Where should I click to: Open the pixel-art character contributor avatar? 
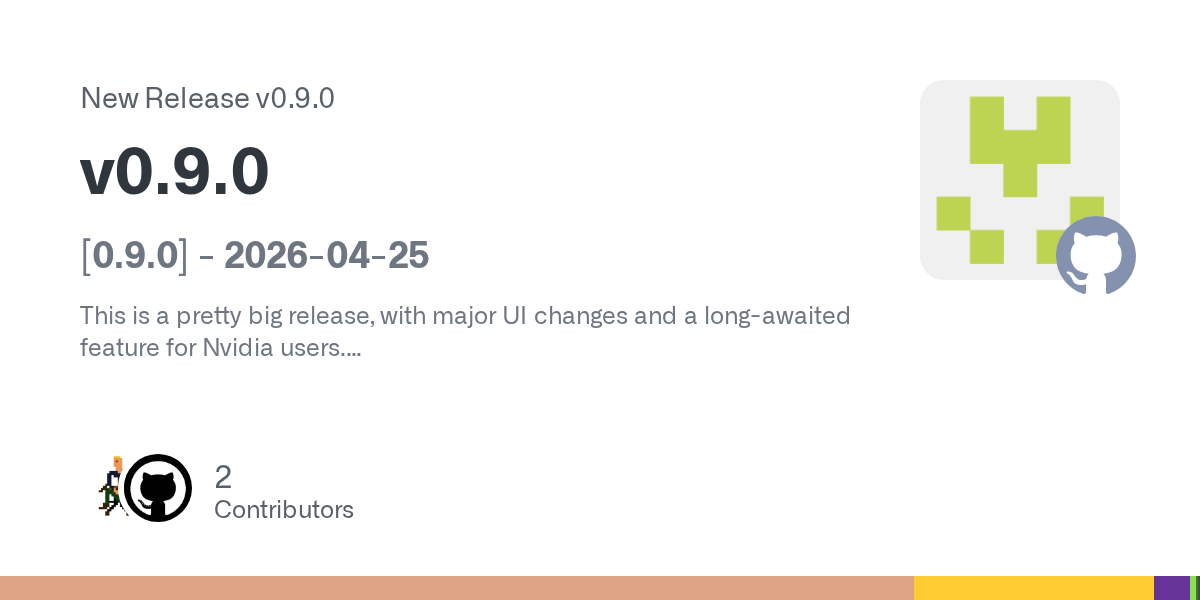click(111, 487)
